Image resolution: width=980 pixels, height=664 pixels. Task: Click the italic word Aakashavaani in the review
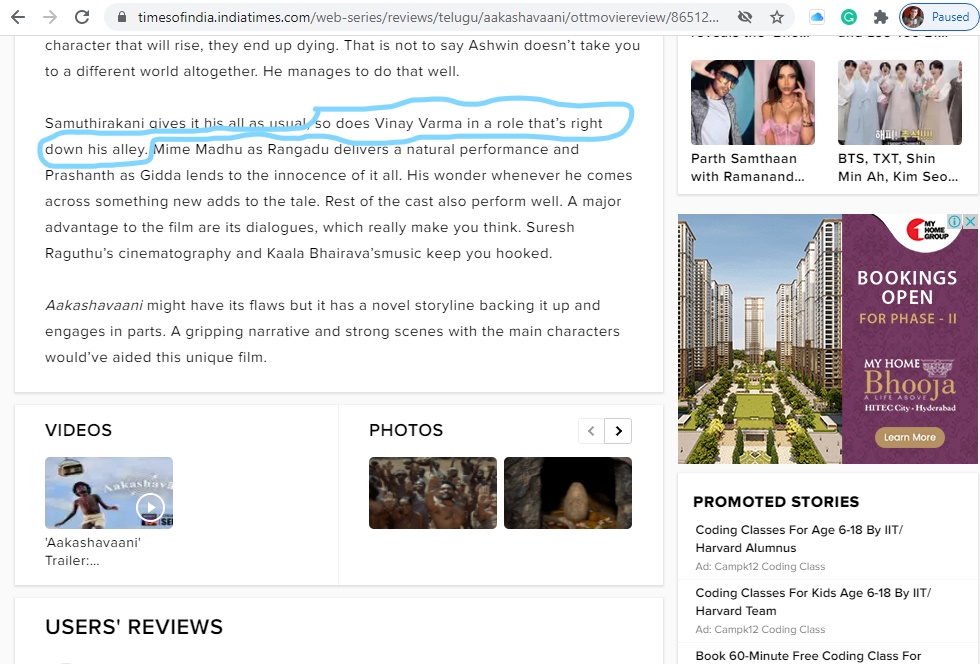point(94,305)
